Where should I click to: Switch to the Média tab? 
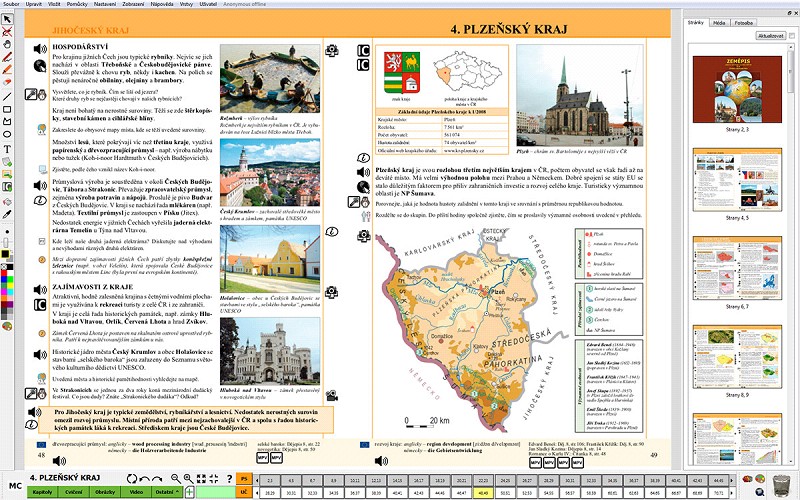719,23
